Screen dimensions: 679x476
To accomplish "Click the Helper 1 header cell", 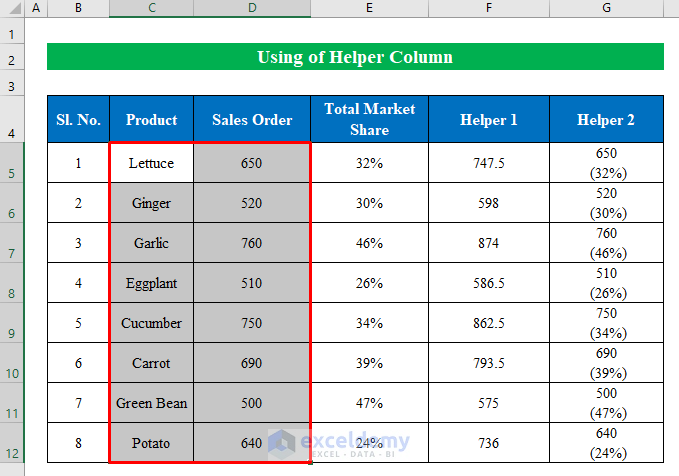I will [488, 120].
